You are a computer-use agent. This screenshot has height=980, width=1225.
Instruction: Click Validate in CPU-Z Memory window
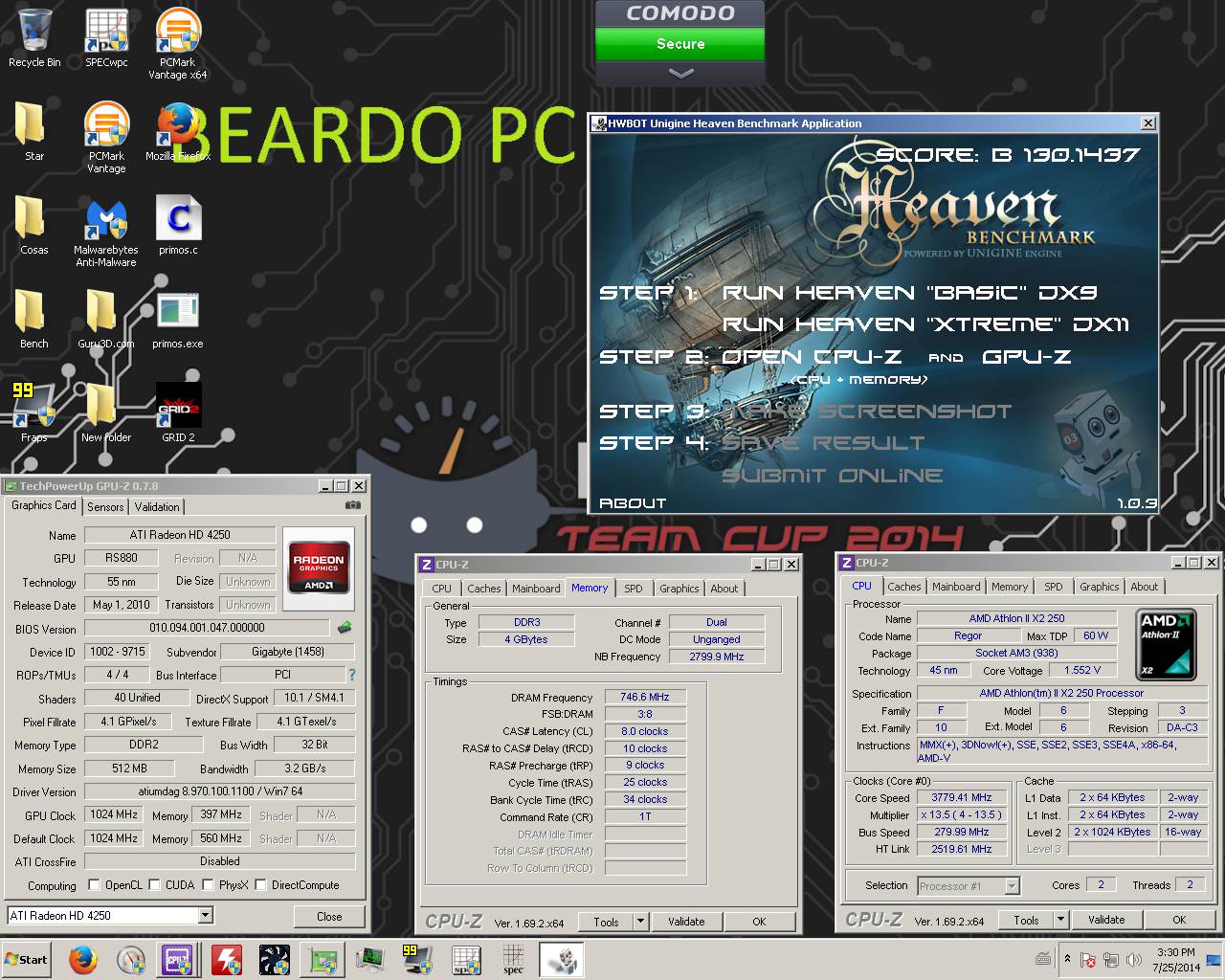click(x=686, y=922)
